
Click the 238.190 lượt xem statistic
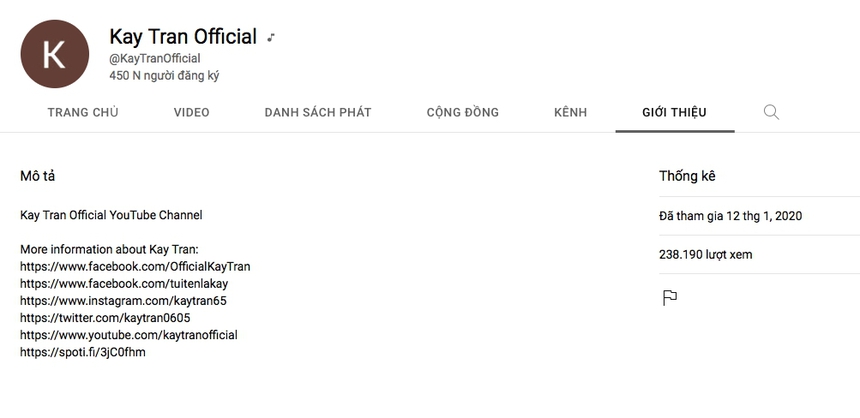[706, 255]
